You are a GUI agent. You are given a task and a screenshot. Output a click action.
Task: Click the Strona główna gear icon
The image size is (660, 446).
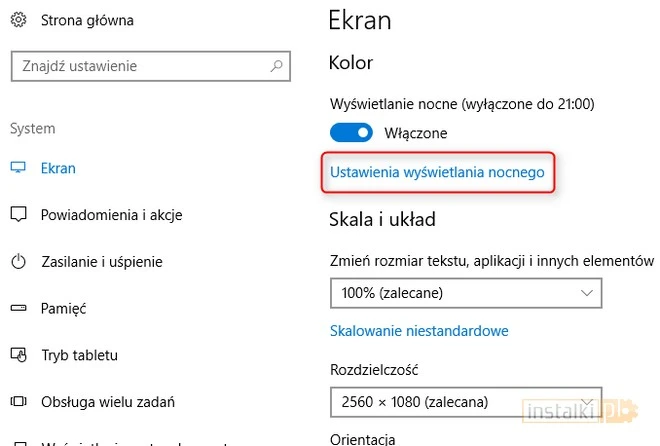tap(18, 20)
